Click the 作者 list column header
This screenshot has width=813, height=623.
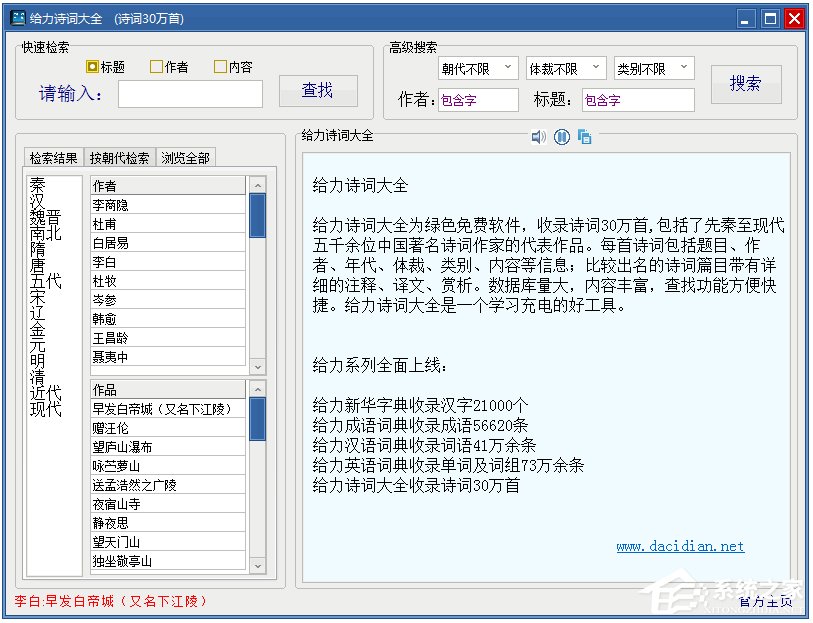point(168,186)
